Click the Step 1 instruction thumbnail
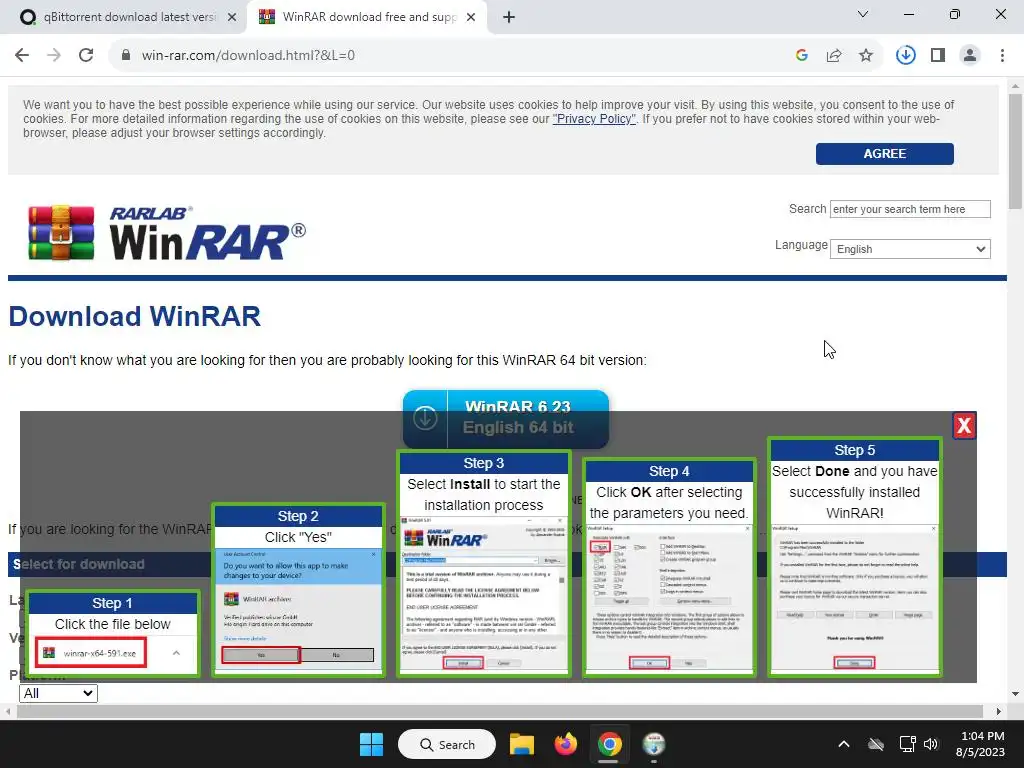This screenshot has width=1024, height=768. pos(113,633)
